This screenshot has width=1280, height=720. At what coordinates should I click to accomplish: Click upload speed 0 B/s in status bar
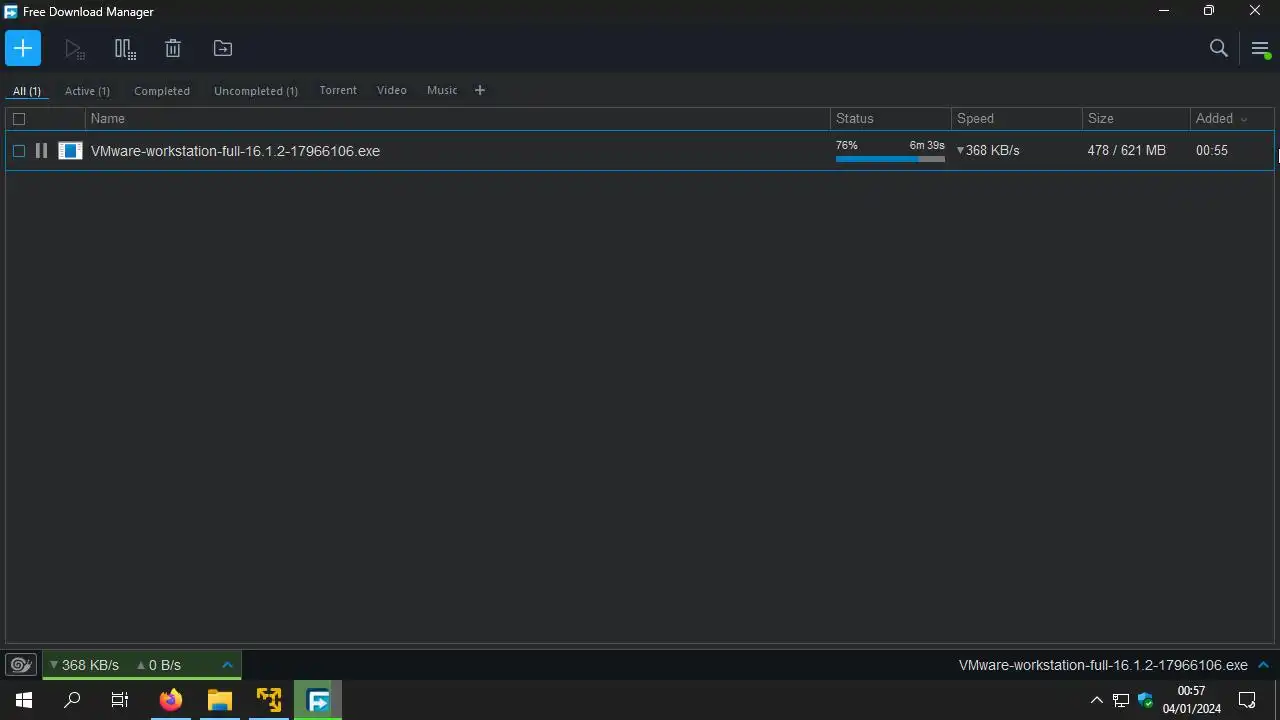pyautogui.click(x=158, y=665)
